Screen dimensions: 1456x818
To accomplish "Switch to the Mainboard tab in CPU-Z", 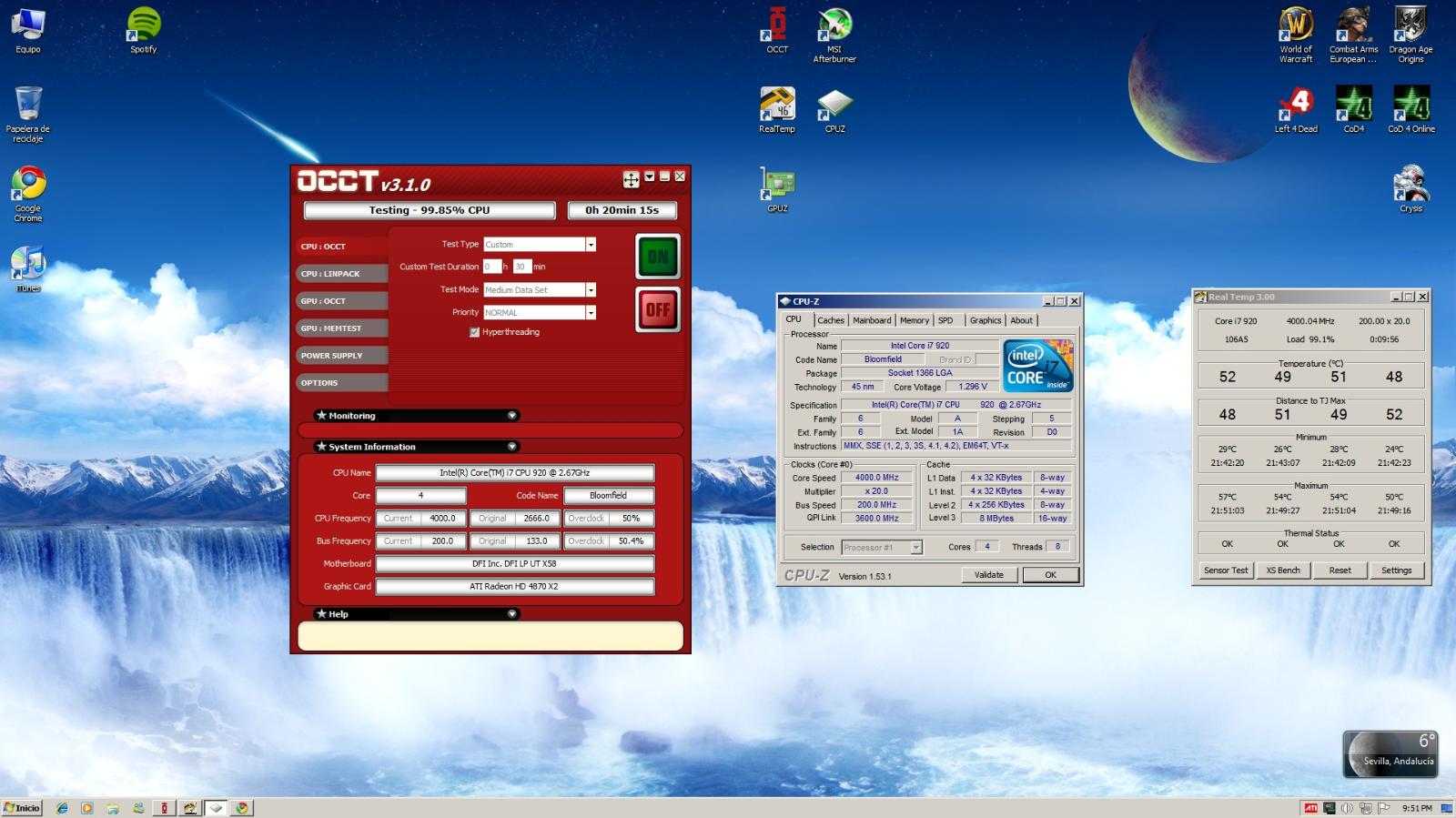I will pos(872,320).
